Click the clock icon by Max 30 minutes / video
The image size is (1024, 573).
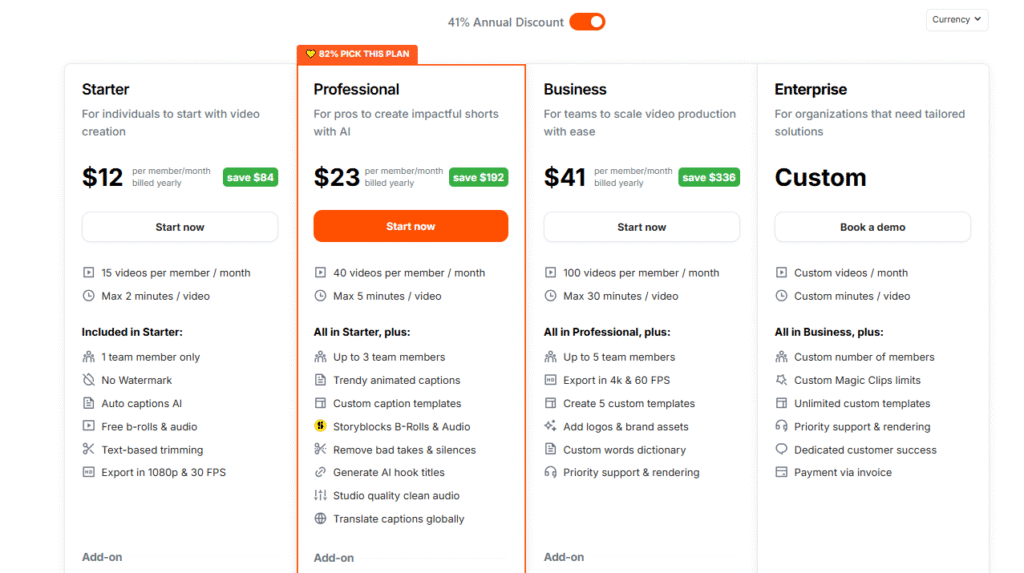click(x=551, y=296)
